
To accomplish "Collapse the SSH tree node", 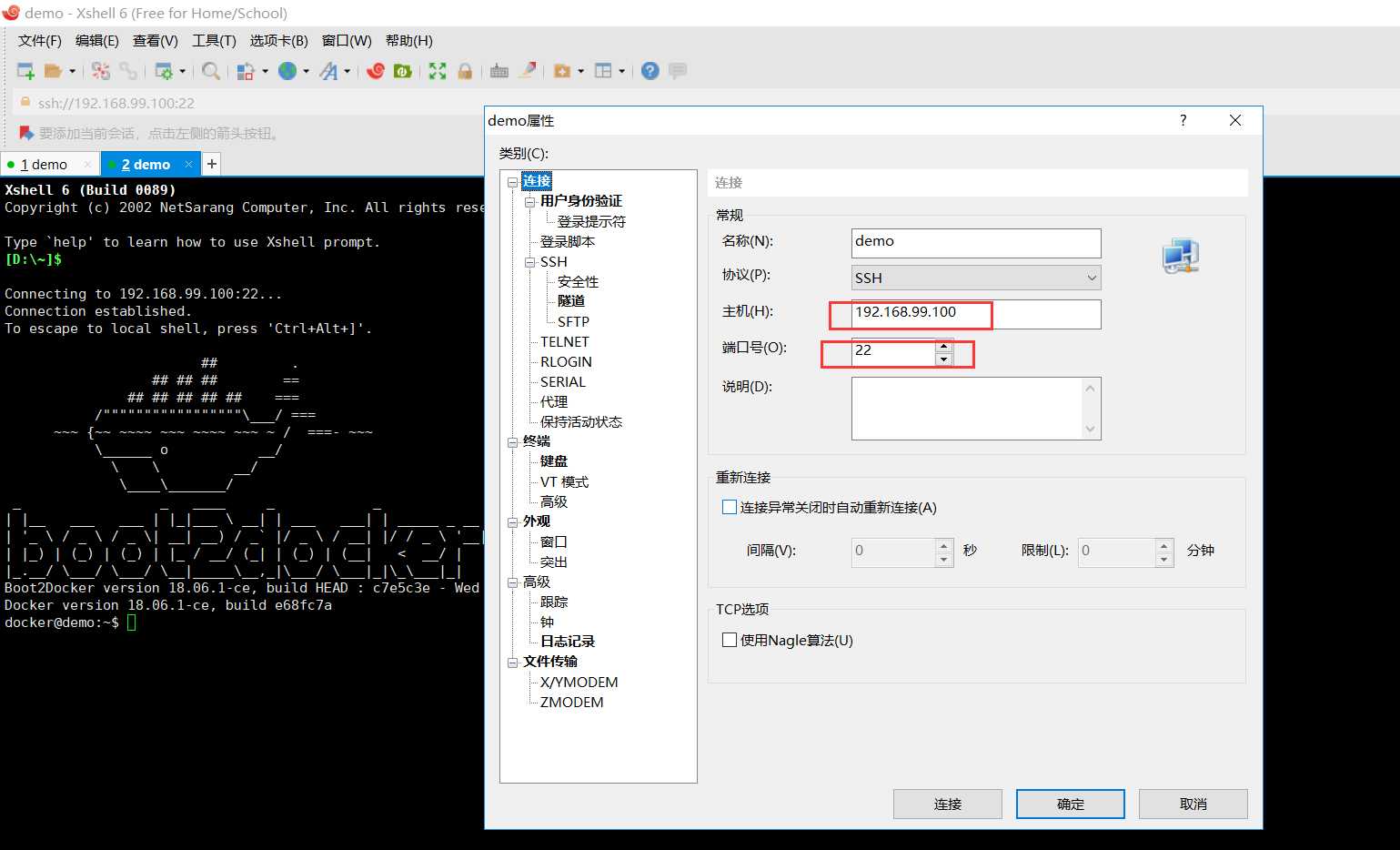I will coord(529,262).
